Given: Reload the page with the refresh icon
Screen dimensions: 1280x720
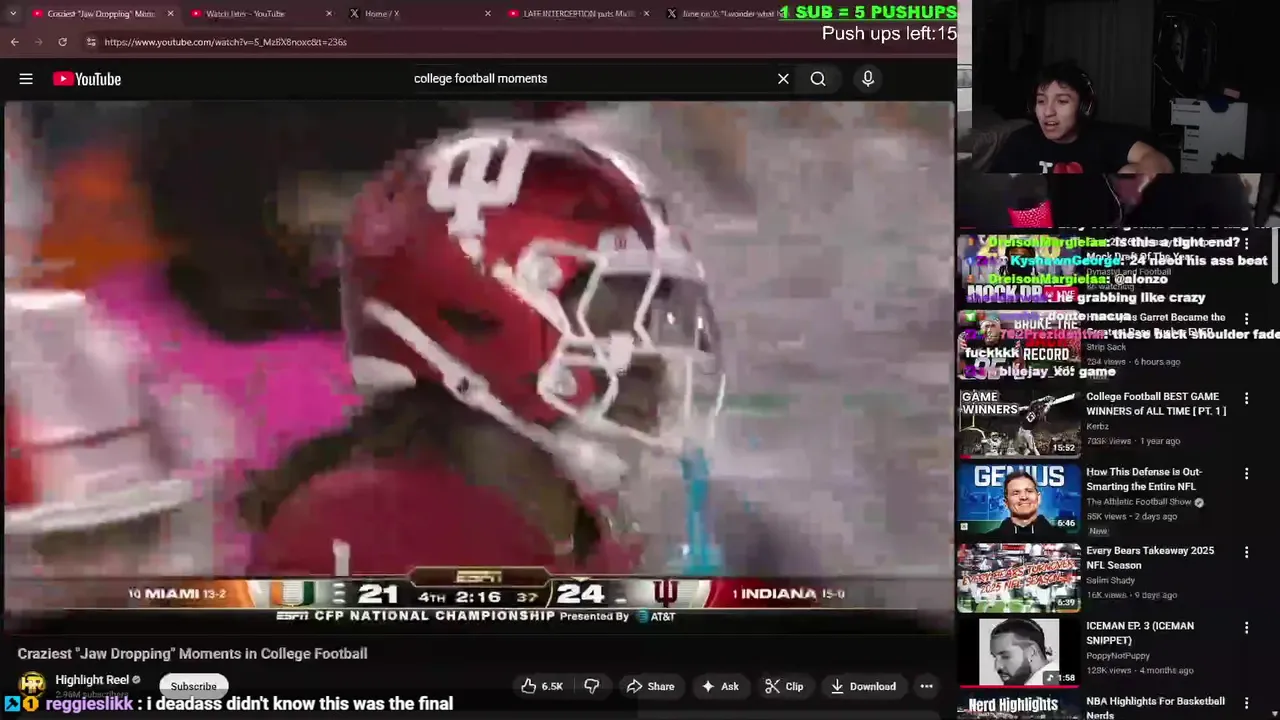Looking at the screenshot, I should [62, 42].
